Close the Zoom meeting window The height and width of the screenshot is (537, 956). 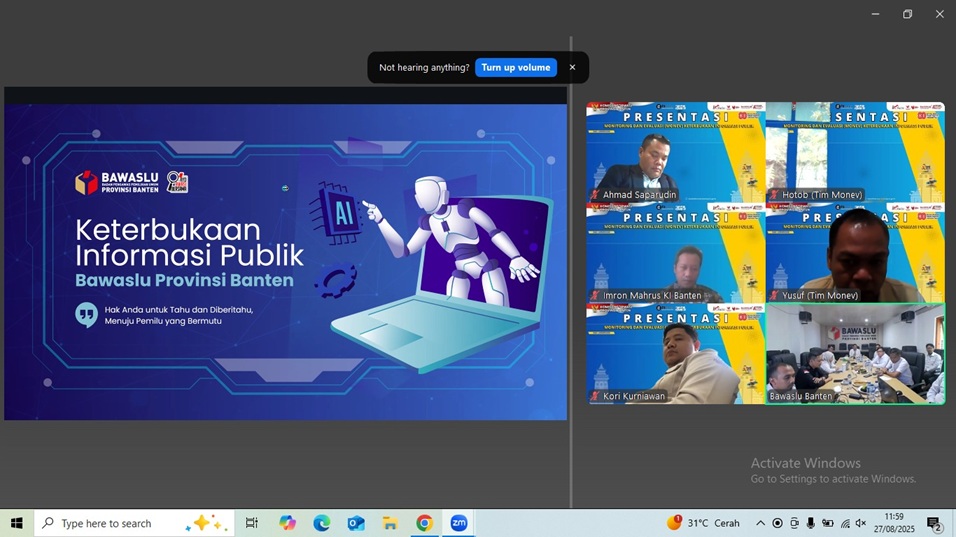(x=940, y=14)
